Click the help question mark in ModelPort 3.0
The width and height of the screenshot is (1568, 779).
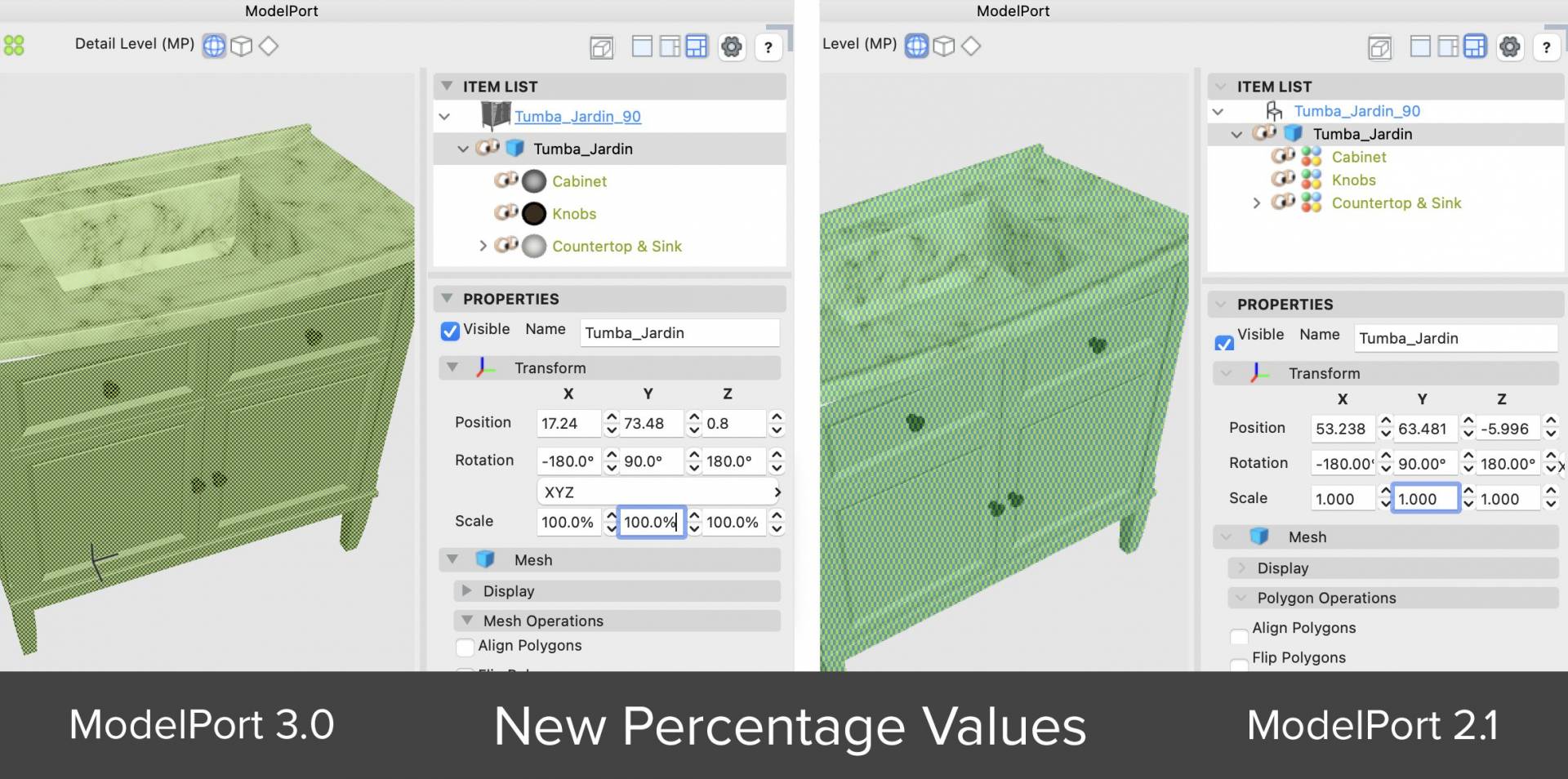768,48
